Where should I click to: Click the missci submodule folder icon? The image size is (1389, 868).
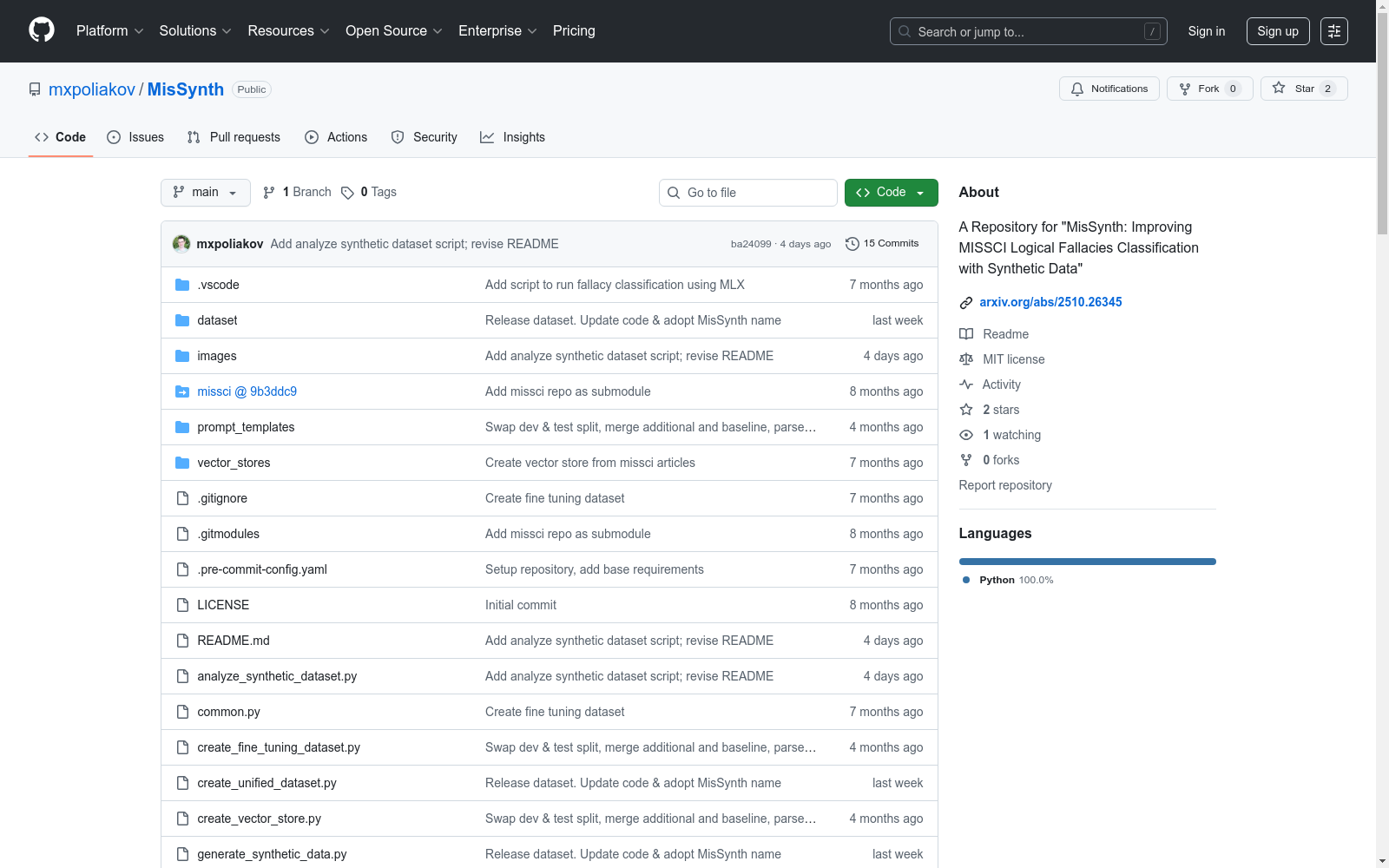click(182, 391)
